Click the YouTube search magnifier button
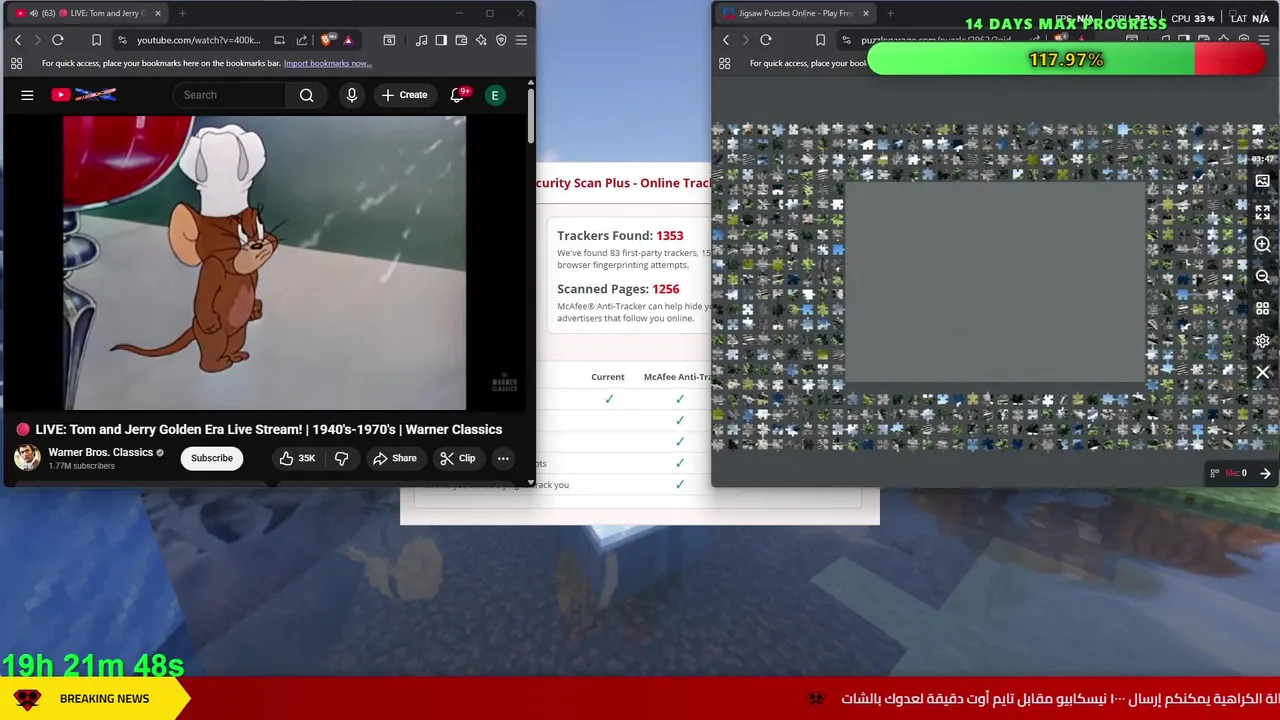 pyautogui.click(x=307, y=95)
